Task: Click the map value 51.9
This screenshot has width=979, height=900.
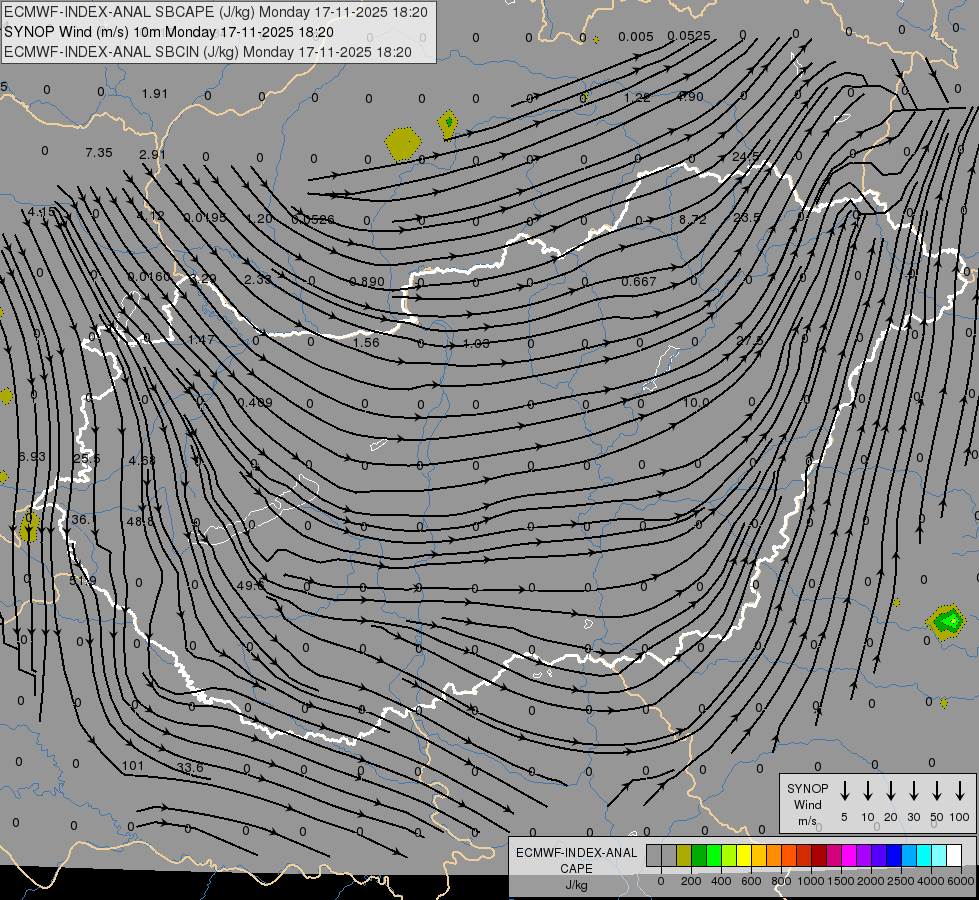Action: pos(82,581)
